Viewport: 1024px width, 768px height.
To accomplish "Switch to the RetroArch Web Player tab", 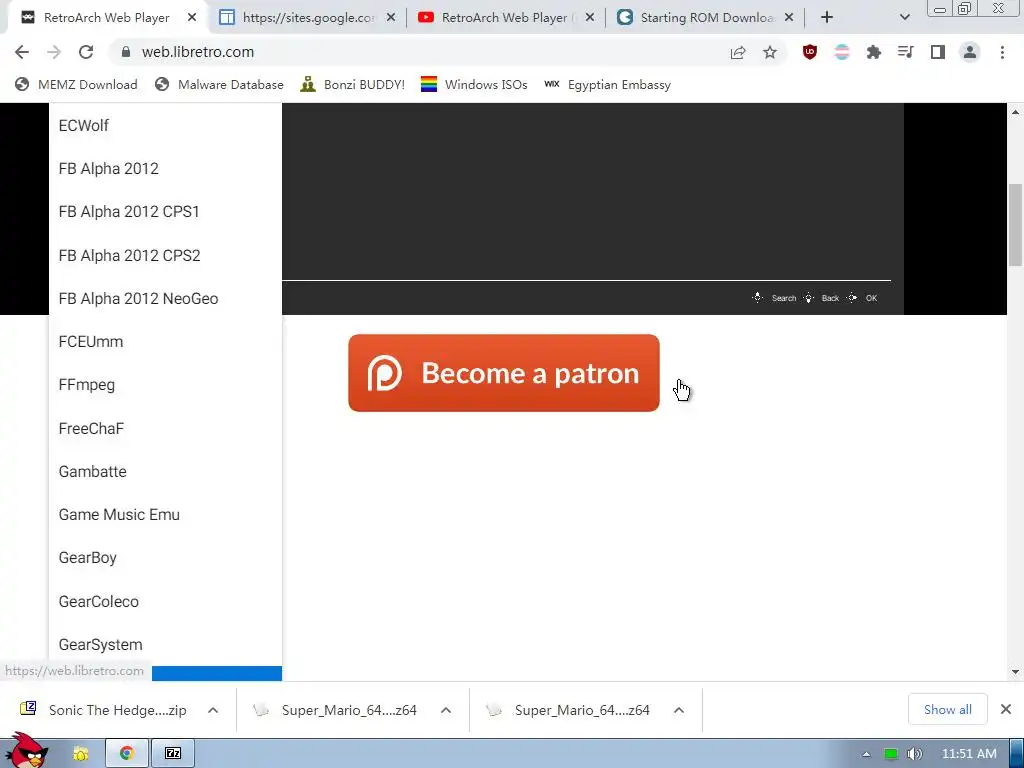I will coord(106,18).
